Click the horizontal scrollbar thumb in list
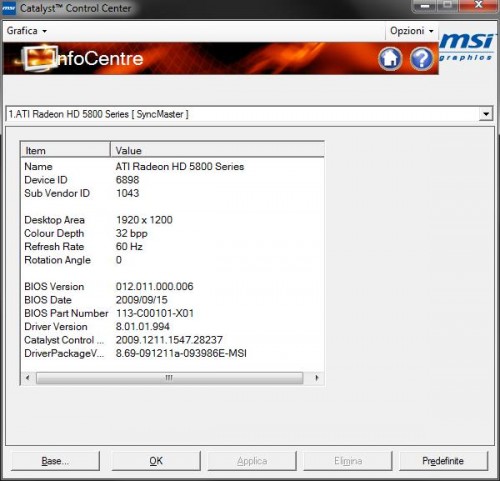This screenshot has height=481, width=500. click(169, 378)
